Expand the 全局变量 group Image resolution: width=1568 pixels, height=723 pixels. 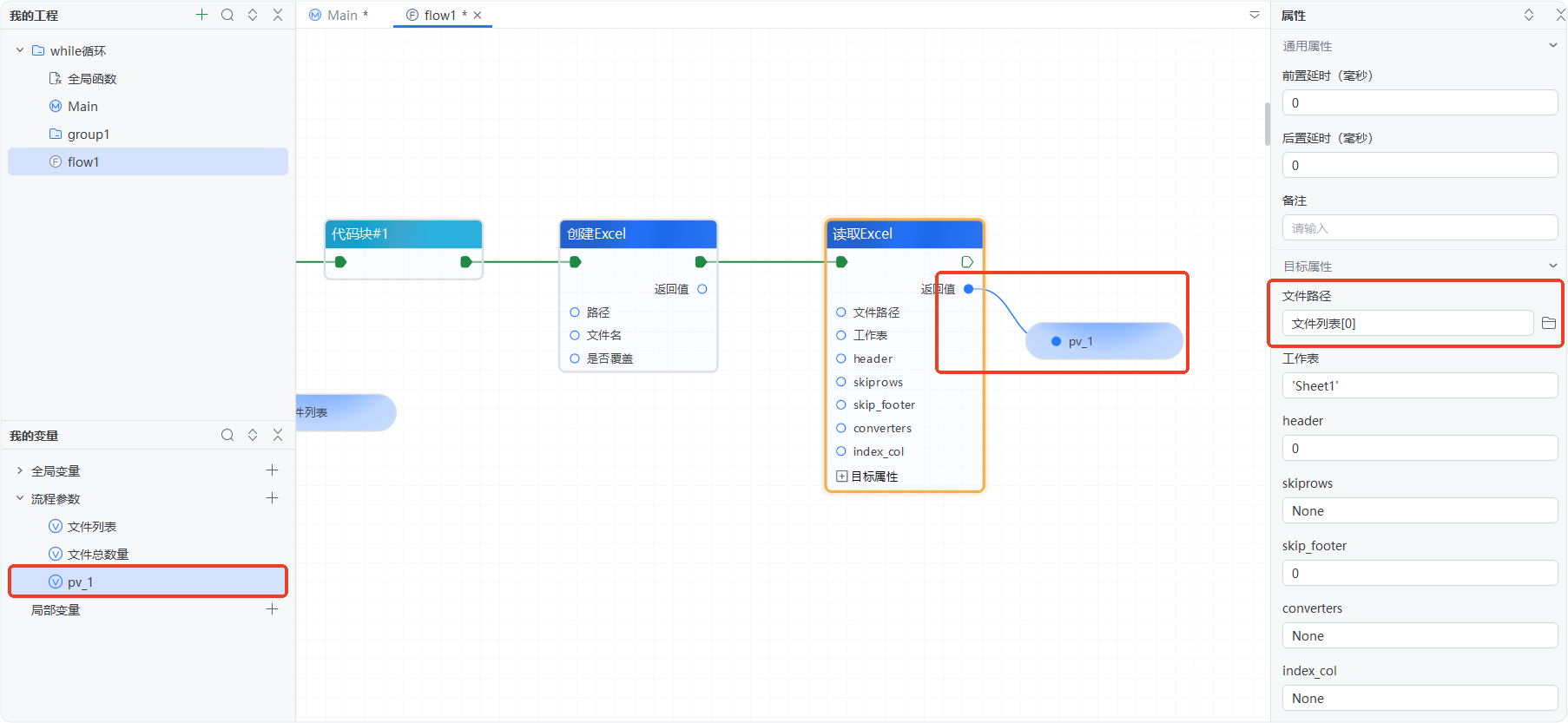pos(20,470)
